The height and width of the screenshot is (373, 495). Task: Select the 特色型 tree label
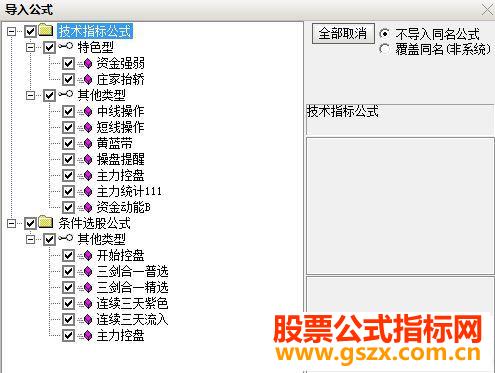pos(96,47)
